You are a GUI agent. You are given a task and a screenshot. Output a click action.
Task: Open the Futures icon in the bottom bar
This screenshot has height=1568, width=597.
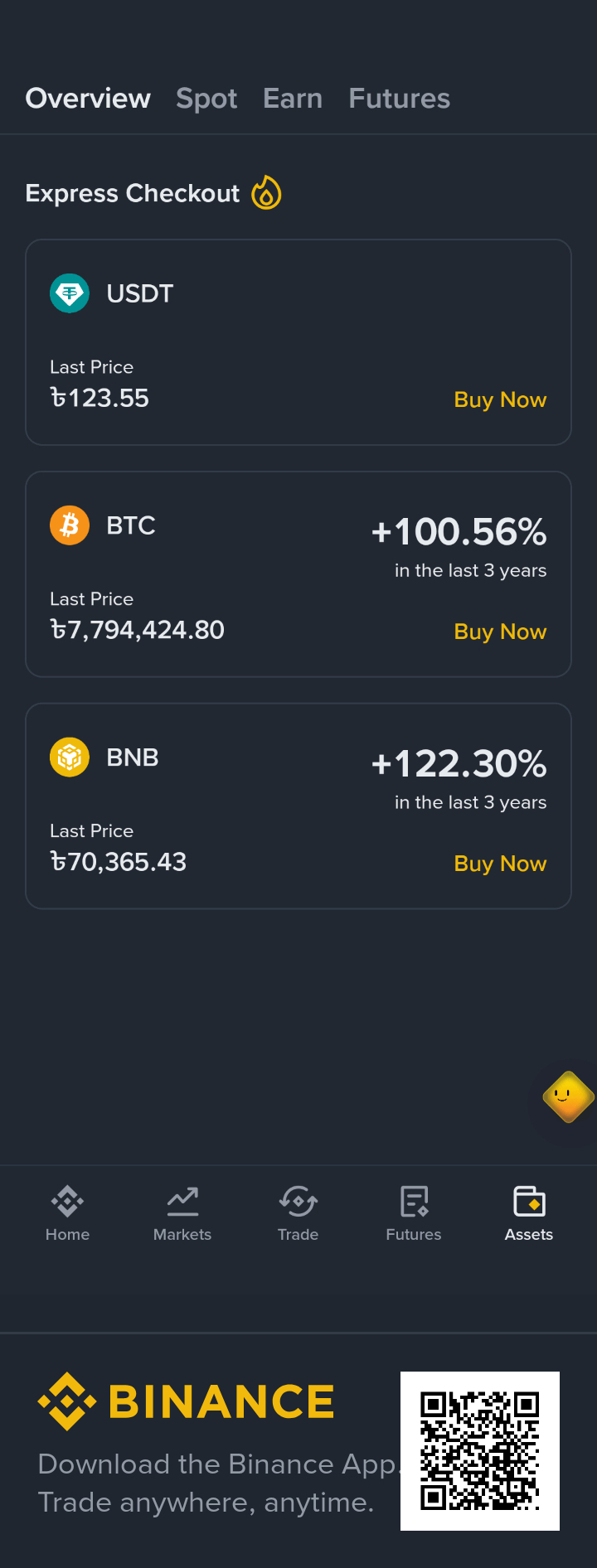[414, 1201]
